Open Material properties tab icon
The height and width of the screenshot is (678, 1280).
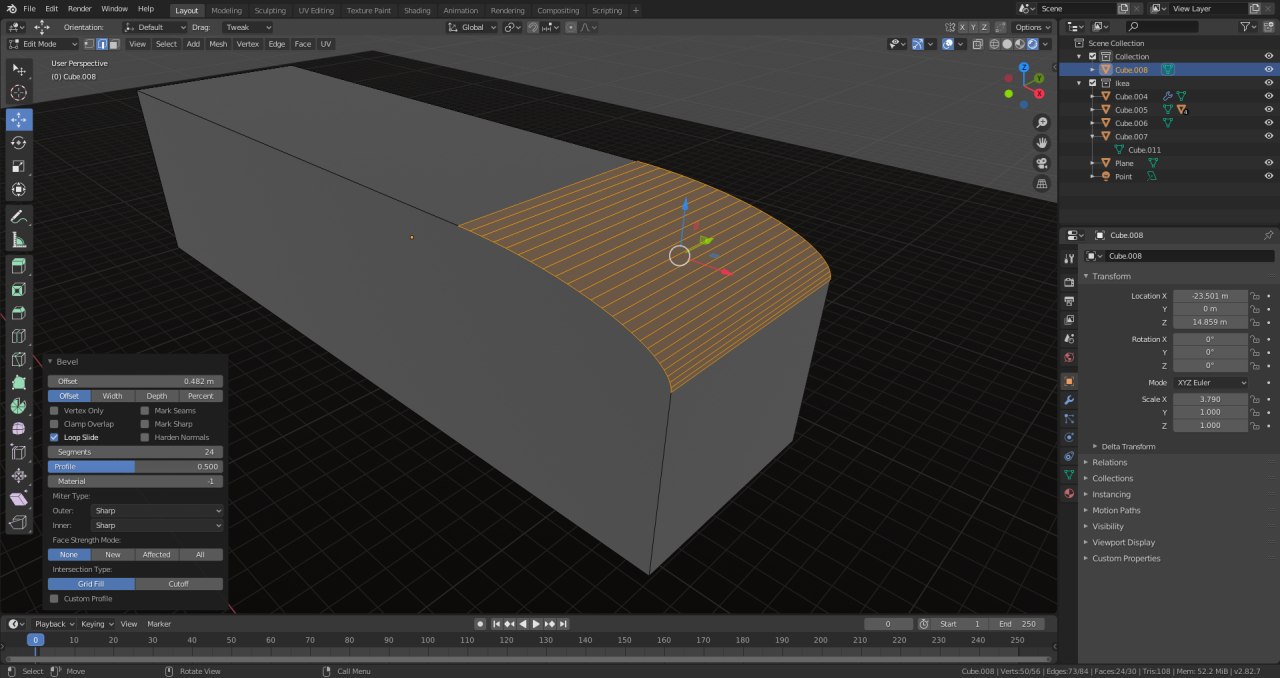coord(1069,493)
